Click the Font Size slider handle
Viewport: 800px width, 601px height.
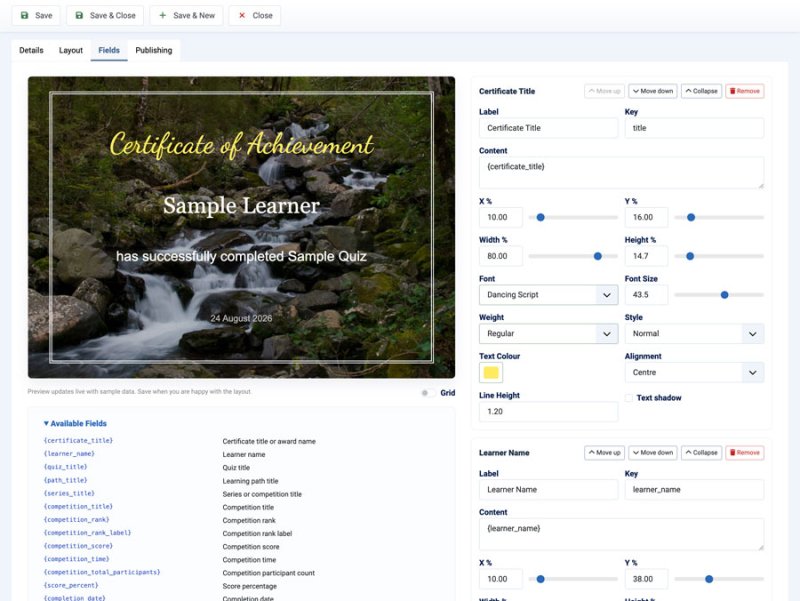(x=724, y=295)
